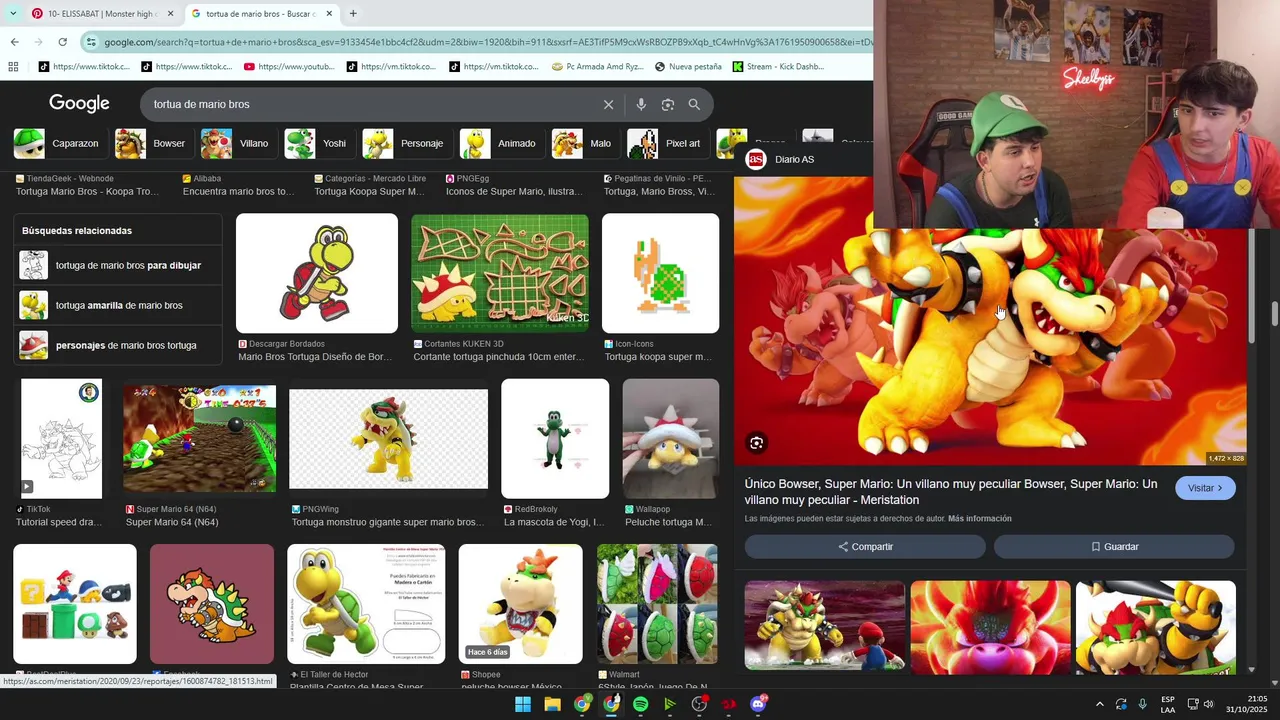This screenshot has height=720, width=1280.
Task: Run the search with the magnifier icon
Action: (x=694, y=104)
